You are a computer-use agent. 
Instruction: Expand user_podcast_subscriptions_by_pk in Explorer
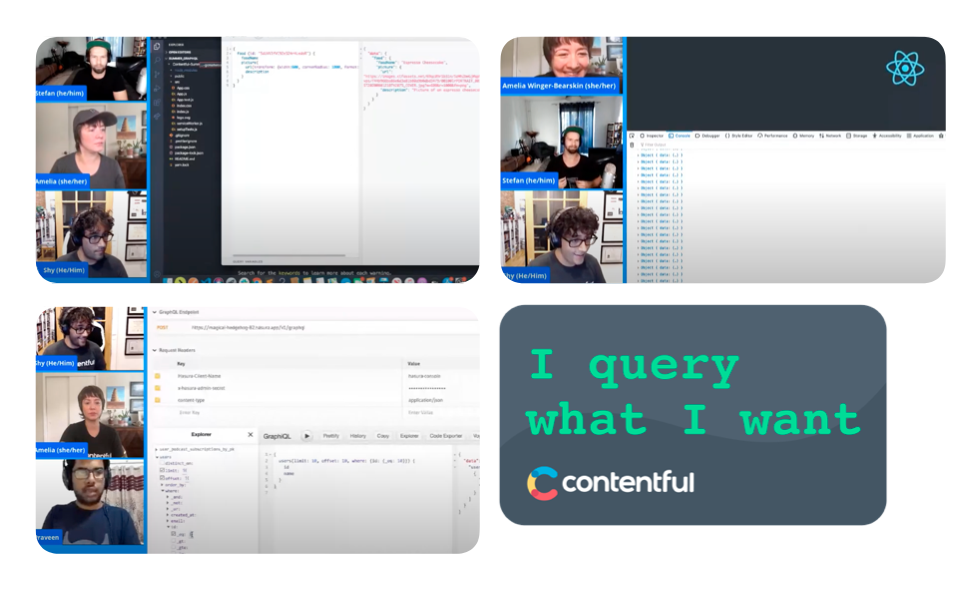(157, 449)
